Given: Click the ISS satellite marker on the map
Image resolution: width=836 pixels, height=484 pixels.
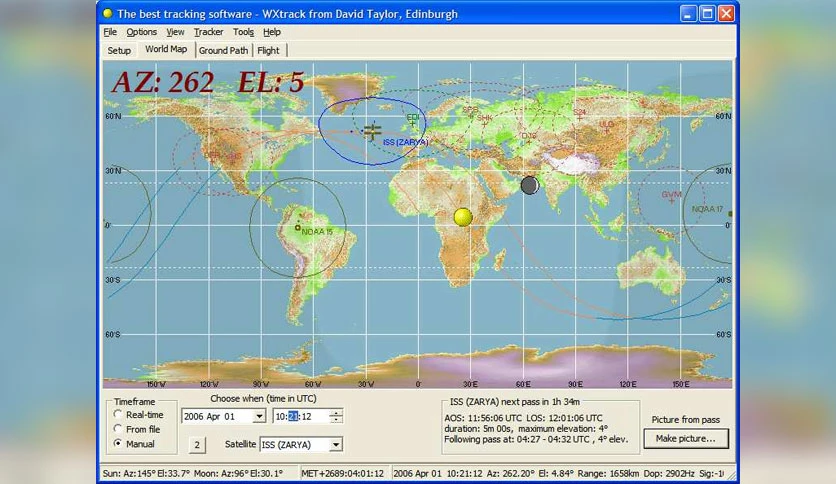Looking at the screenshot, I should [373, 130].
